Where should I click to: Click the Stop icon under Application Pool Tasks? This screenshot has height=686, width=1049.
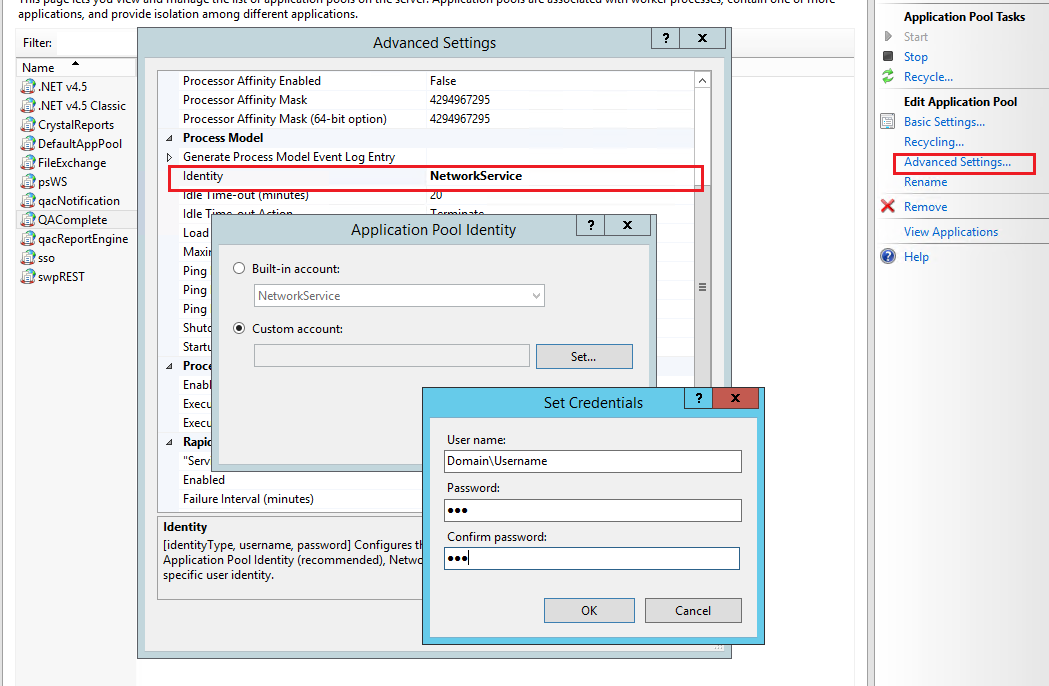coord(889,56)
